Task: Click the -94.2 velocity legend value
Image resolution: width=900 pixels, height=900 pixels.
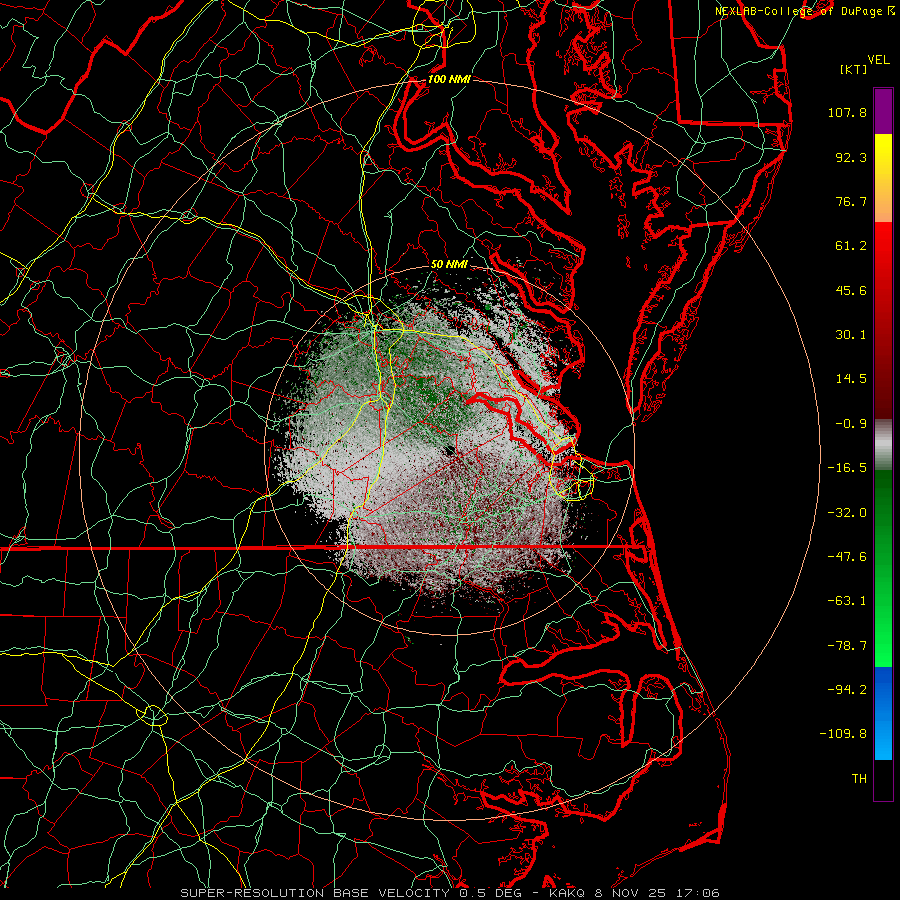Action: [x=847, y=690]
